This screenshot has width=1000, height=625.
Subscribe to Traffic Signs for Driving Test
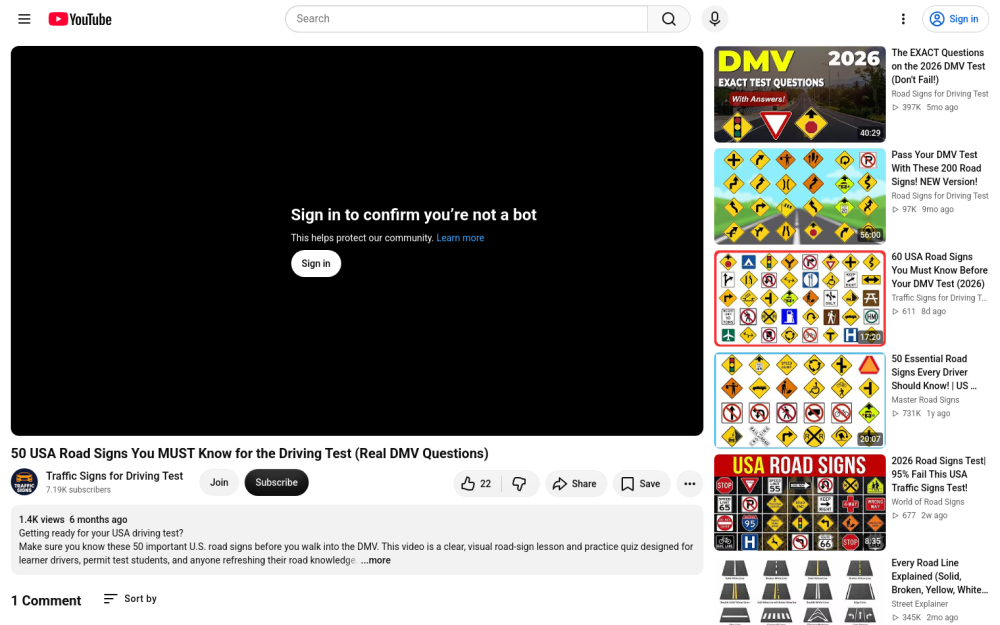[276, 482]
